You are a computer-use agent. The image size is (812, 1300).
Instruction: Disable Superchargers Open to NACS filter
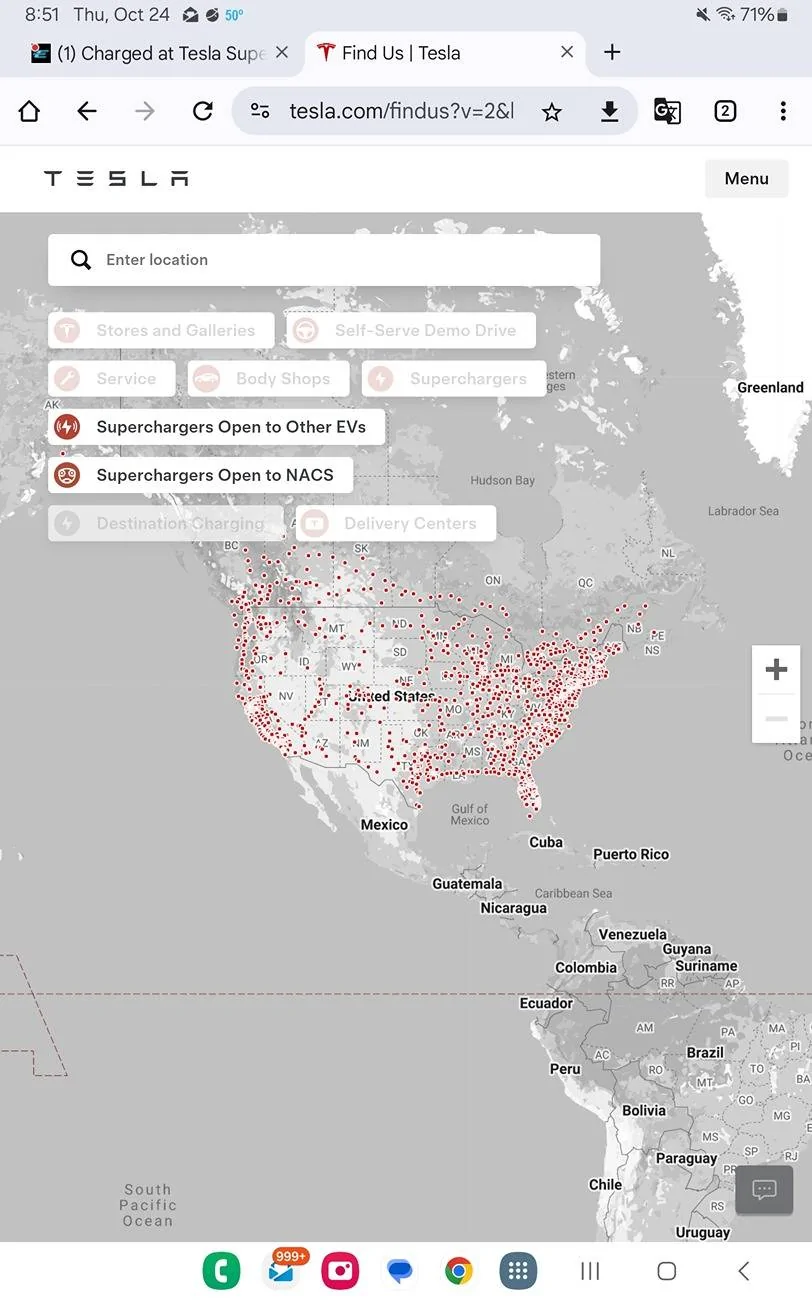coord(200,475)
